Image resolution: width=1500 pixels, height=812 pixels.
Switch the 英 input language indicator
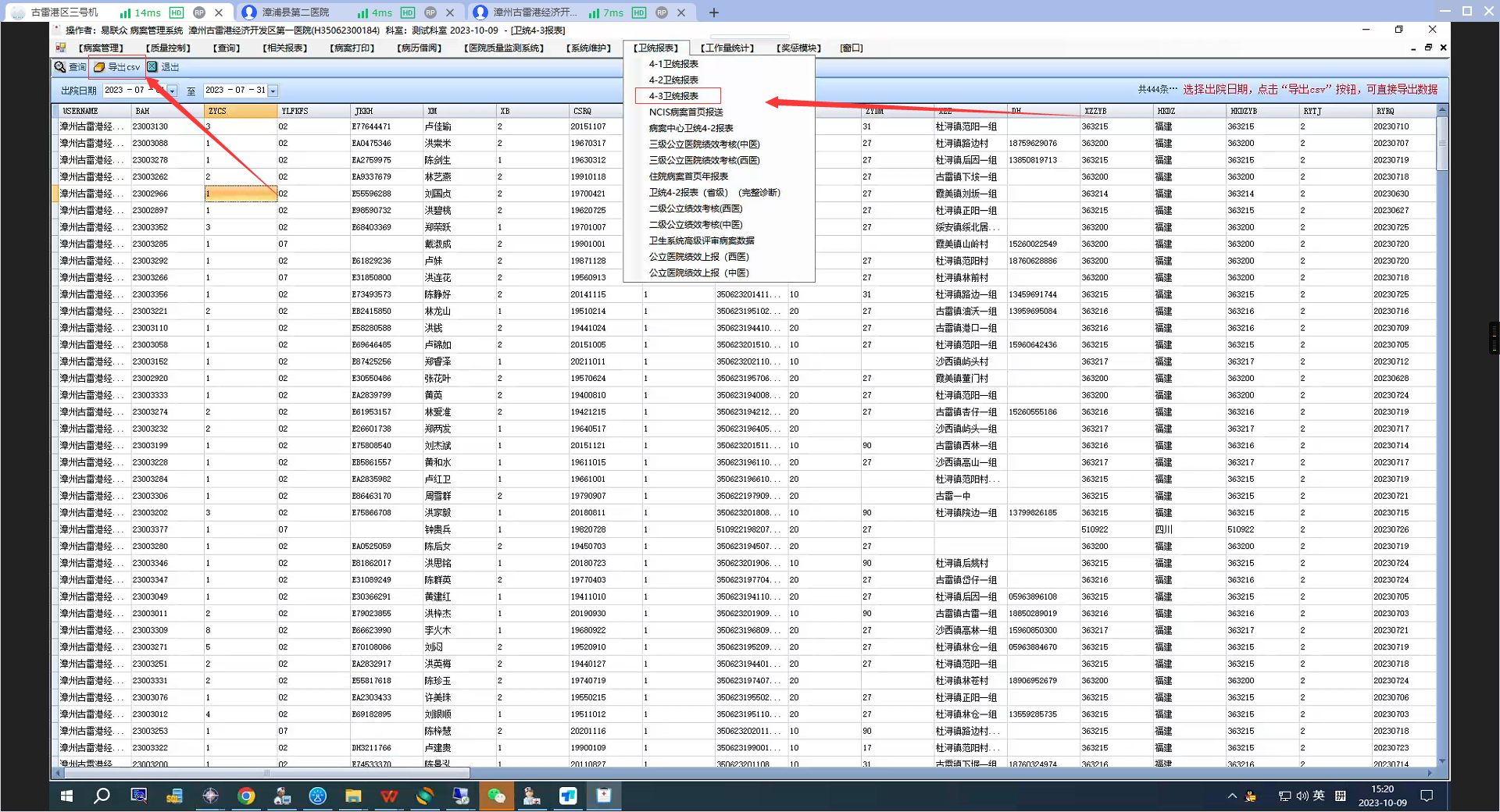pos(1319,796)
